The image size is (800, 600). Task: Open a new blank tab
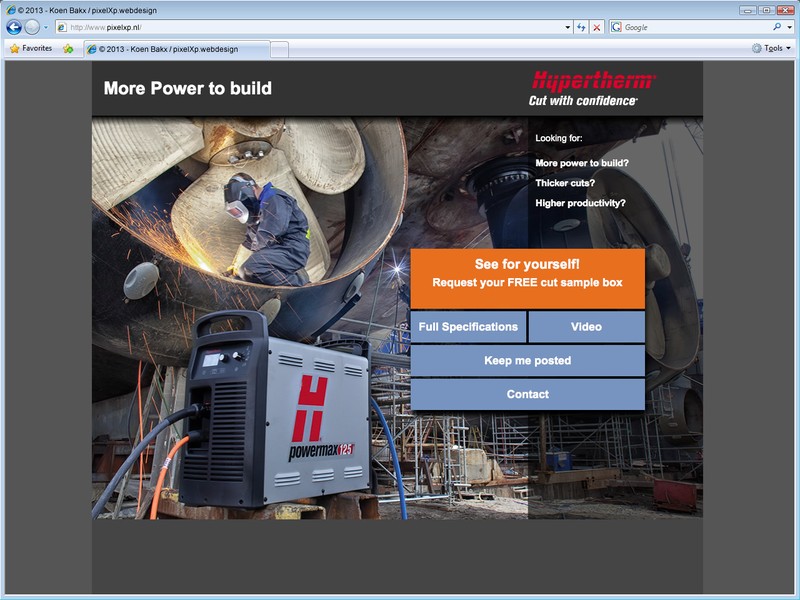pyautogui.click(x=280, y=48)
